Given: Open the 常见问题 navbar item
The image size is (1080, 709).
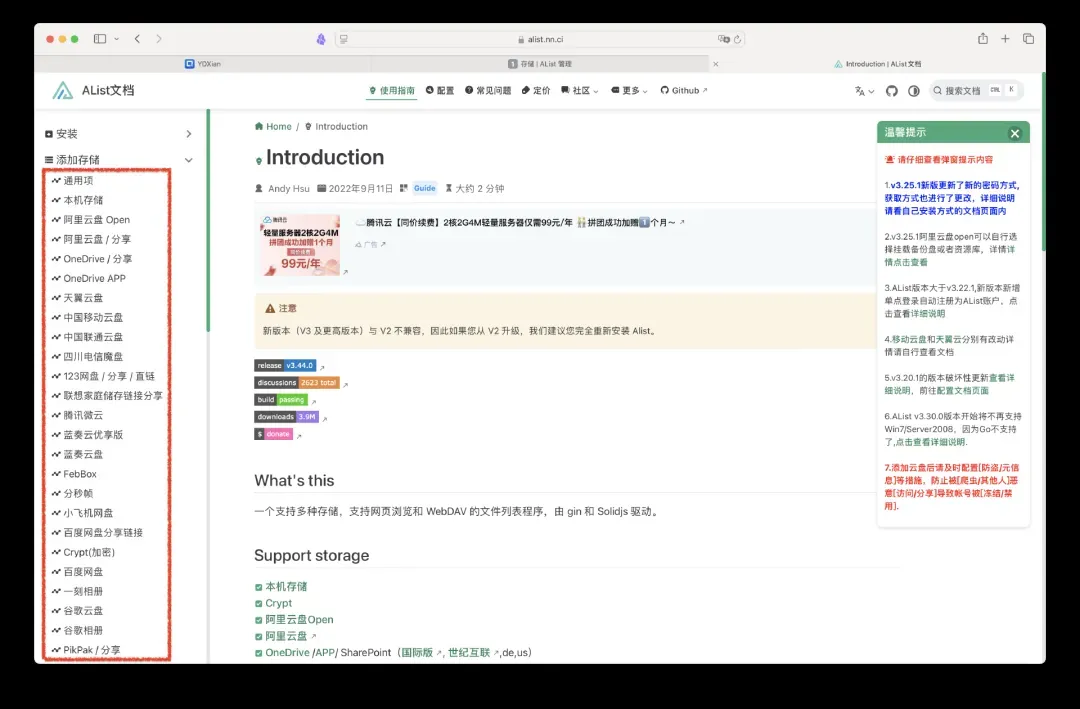Looking at the screenshot, I should pyautogui.click(x=487, y=91).
